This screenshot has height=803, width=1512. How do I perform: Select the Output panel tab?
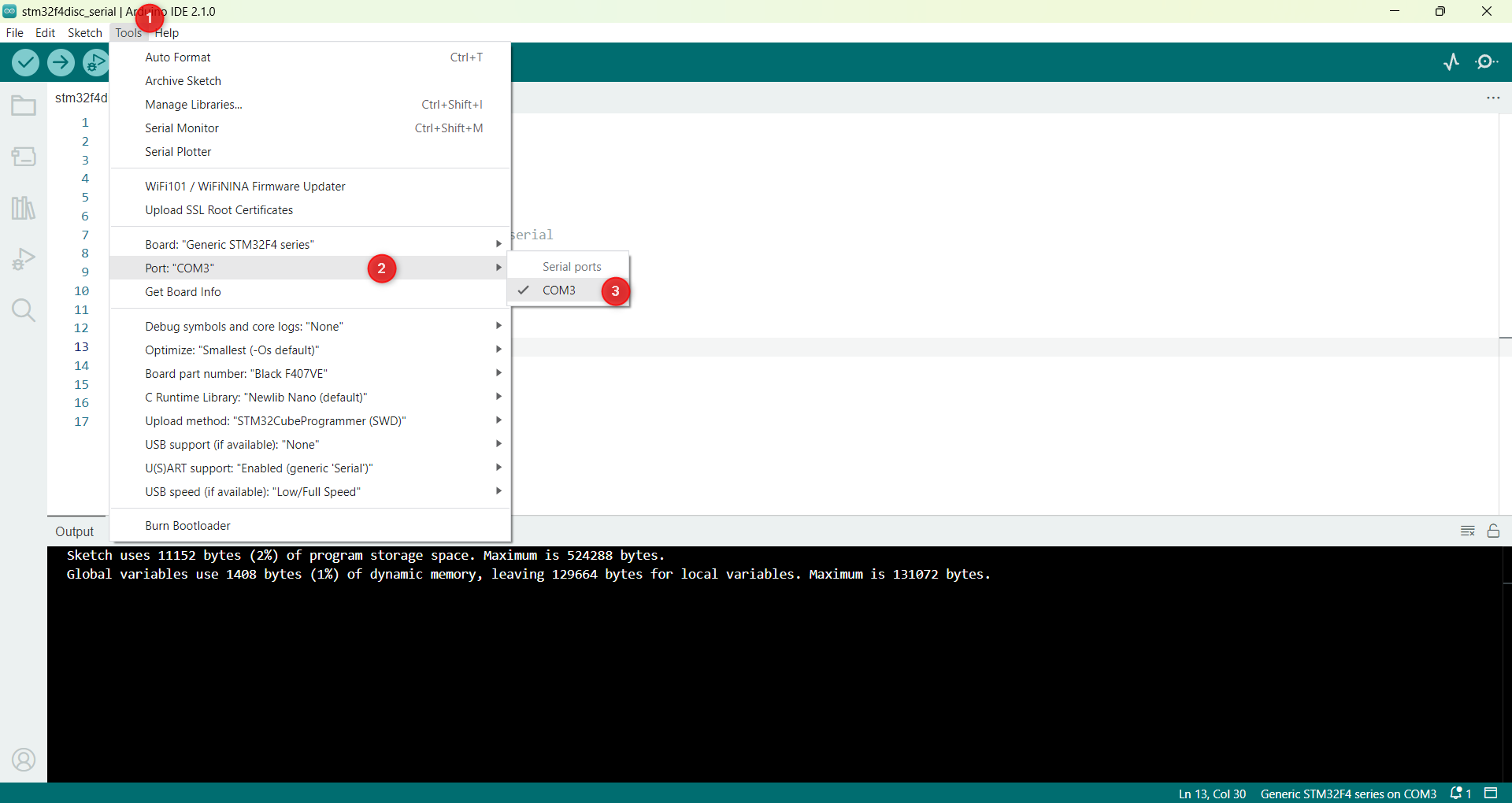pyautogui.click(x=75, y=531)
